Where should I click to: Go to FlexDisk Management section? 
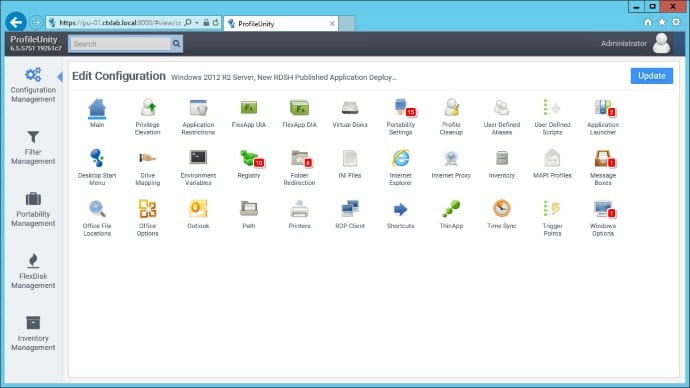[33, 271]
